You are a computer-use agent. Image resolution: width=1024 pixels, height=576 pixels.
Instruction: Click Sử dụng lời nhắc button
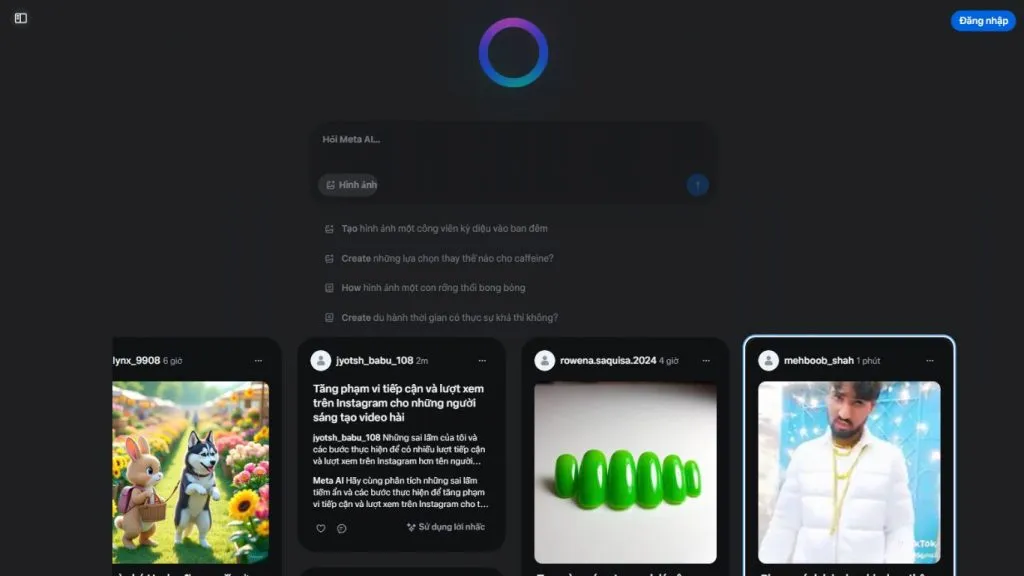pos(446,527)
